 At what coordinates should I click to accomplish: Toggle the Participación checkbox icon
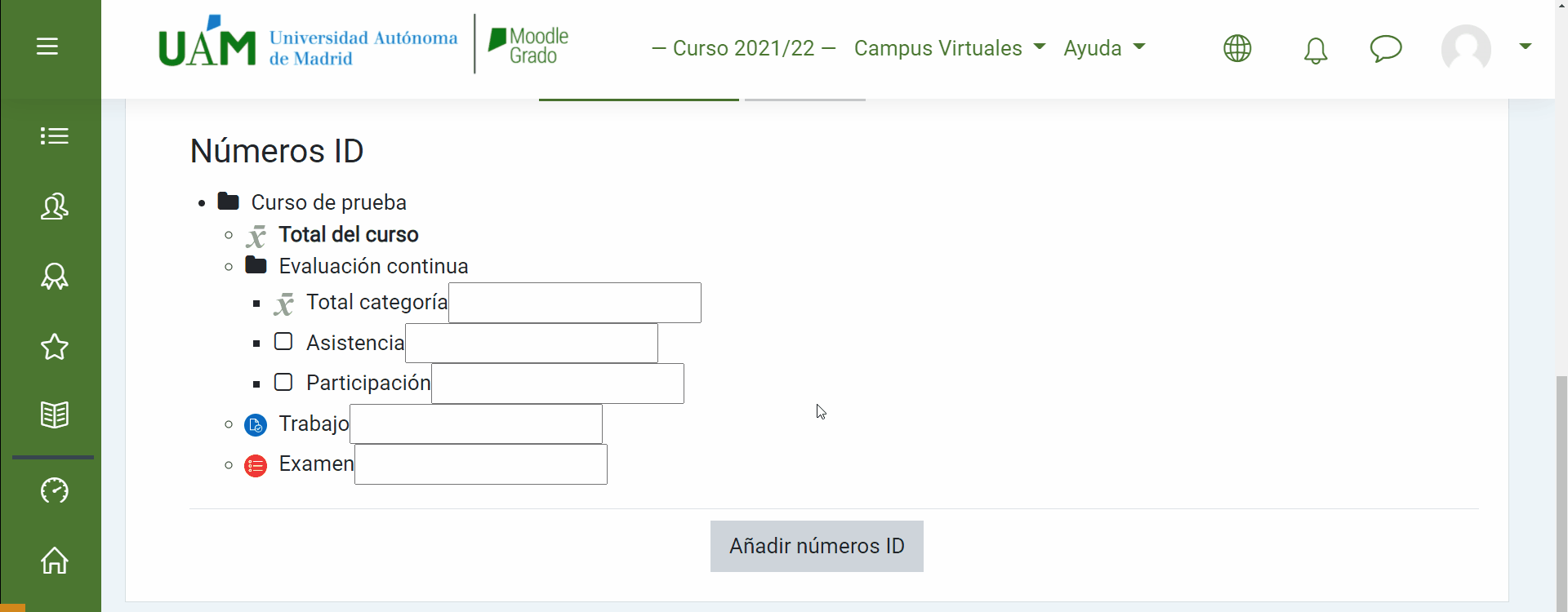click(x=283, y=382)
